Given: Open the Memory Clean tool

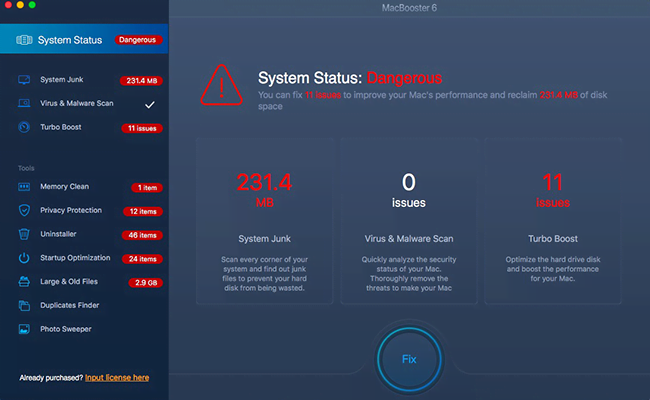Looking at the screenshot, I should (84, 187).
